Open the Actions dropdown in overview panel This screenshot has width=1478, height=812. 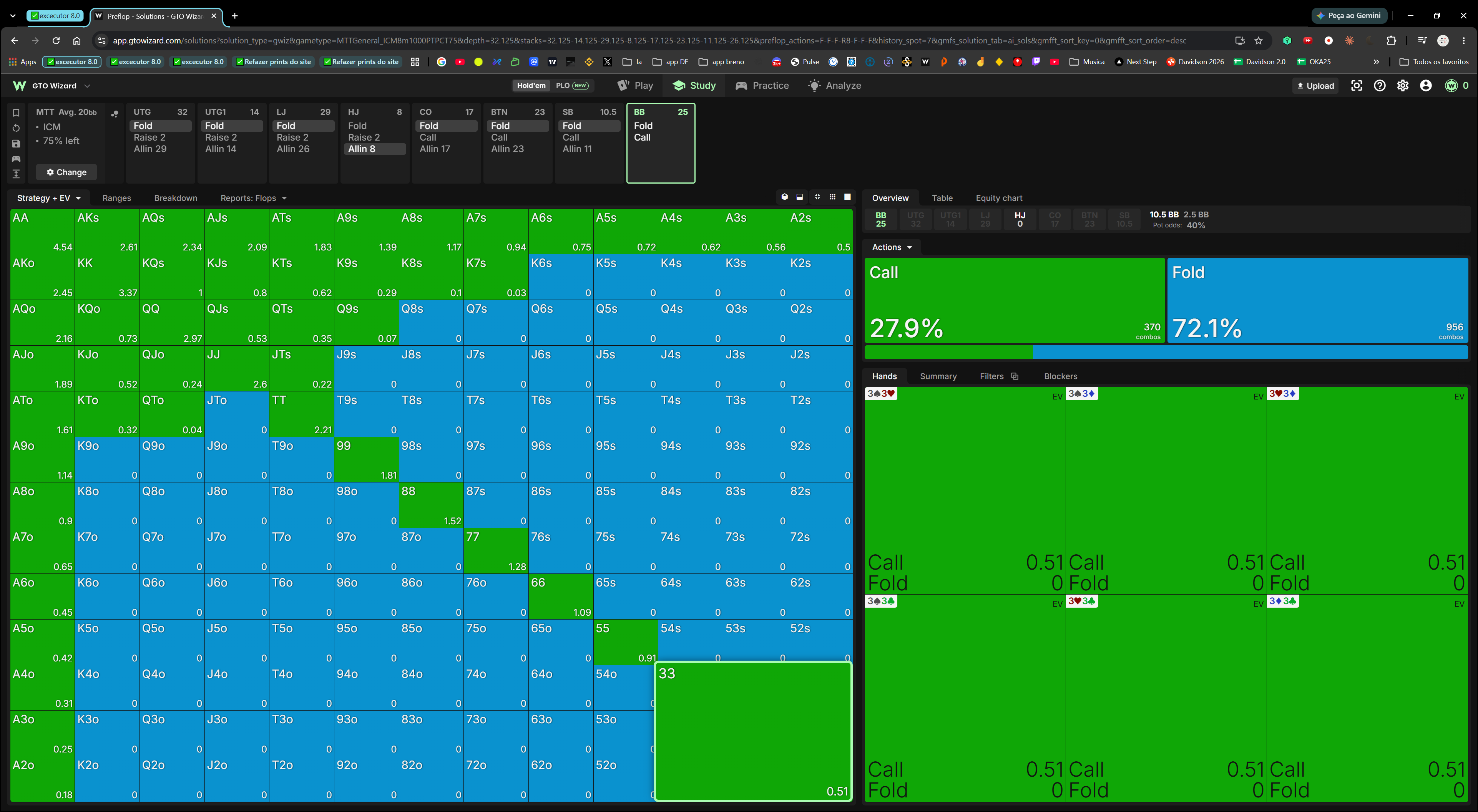(x=892, y=247)
